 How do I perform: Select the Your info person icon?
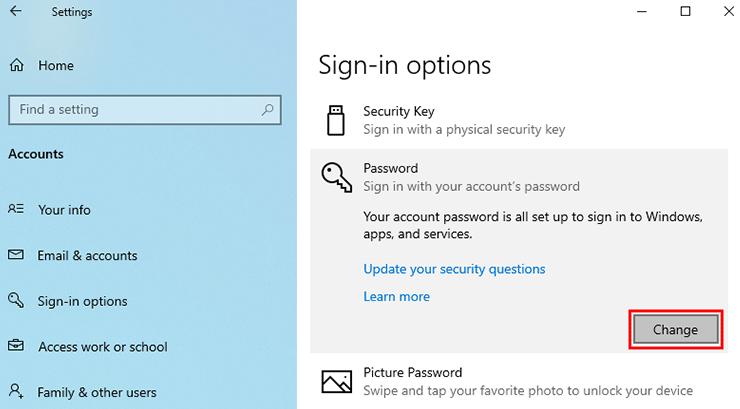[16, 209]
